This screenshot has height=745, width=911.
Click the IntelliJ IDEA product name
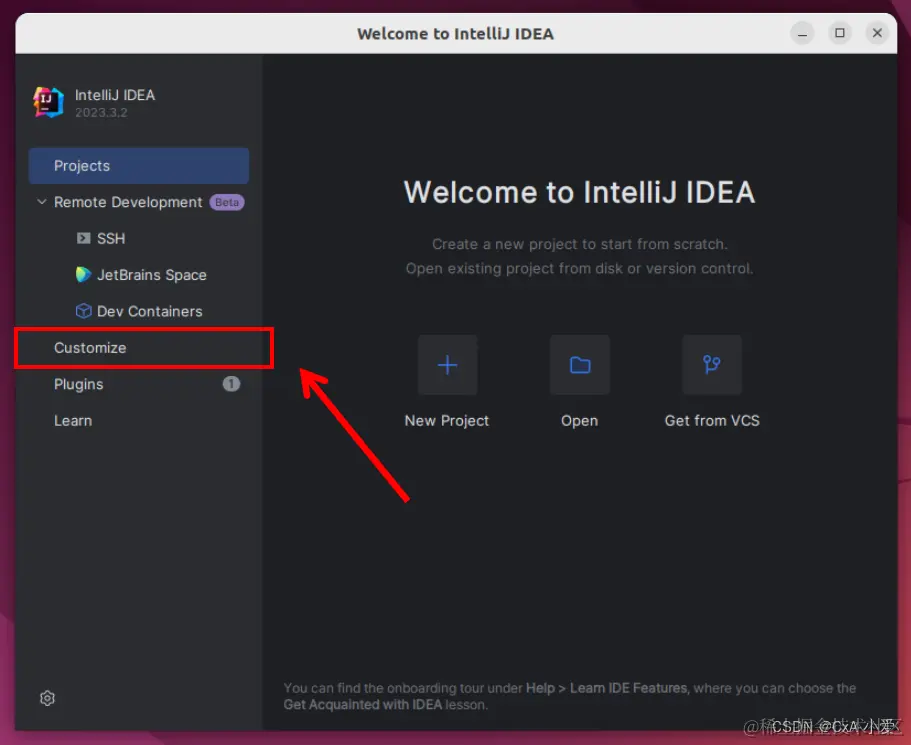point(115,95)
